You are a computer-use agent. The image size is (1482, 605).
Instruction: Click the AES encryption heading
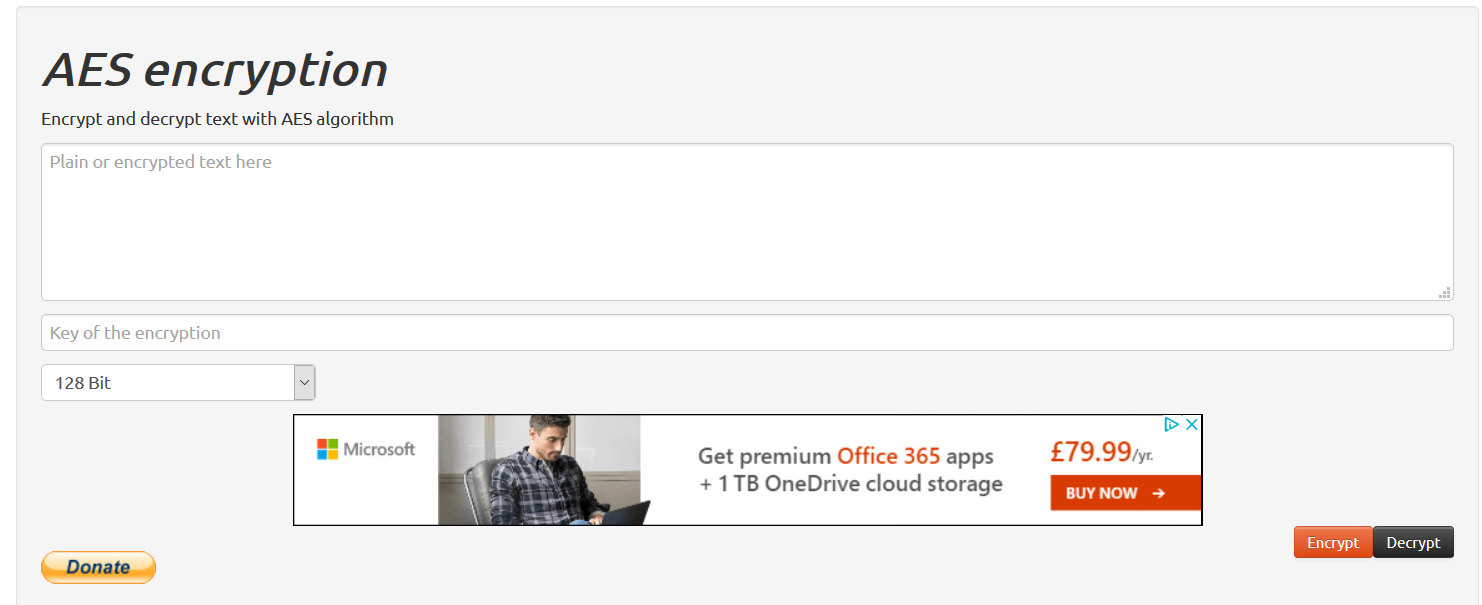(x=215, y=70)
